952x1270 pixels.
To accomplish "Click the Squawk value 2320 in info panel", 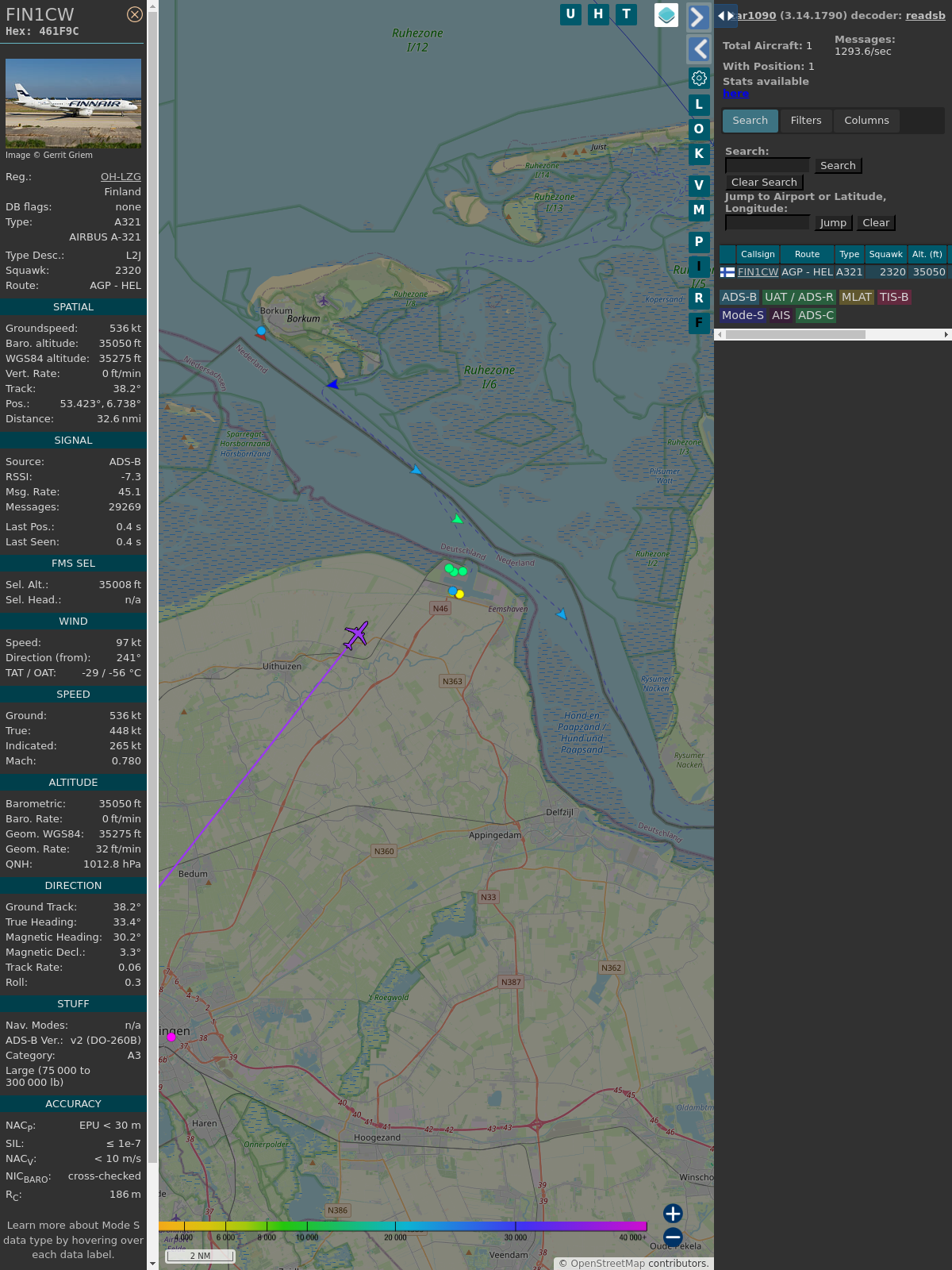I will pos(128,271).
